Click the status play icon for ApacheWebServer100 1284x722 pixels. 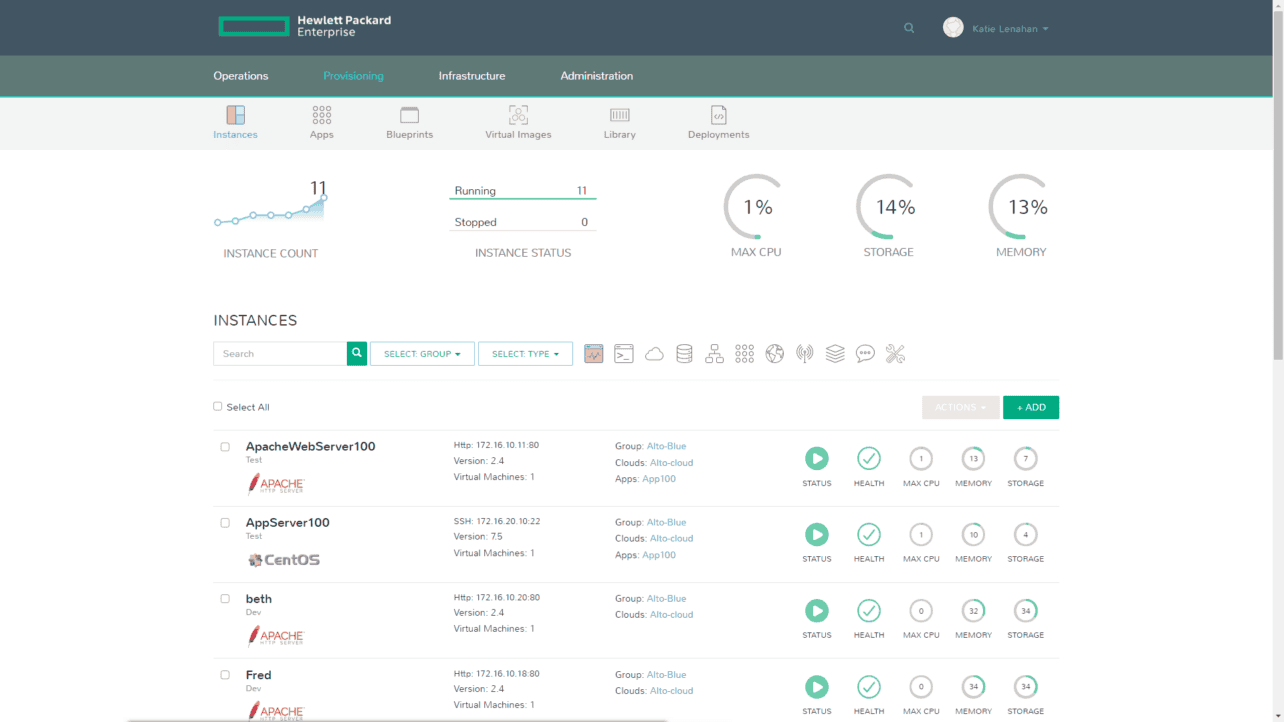tap(817, 458)
